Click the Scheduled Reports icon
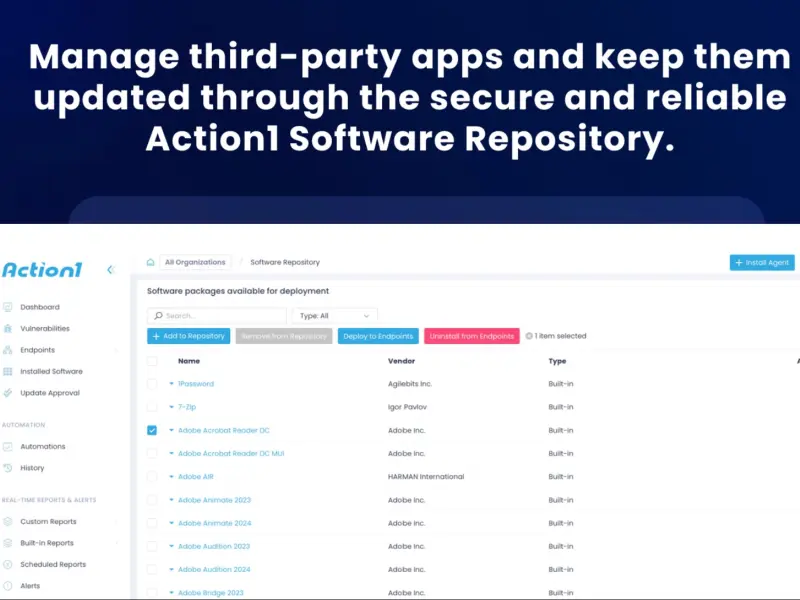 pyautogui.click(x=8, y=564)
